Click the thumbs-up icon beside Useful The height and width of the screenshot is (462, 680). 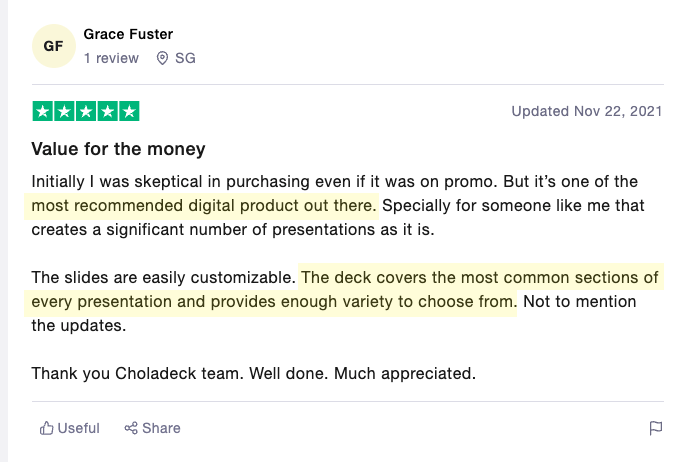tap(46, 428)
